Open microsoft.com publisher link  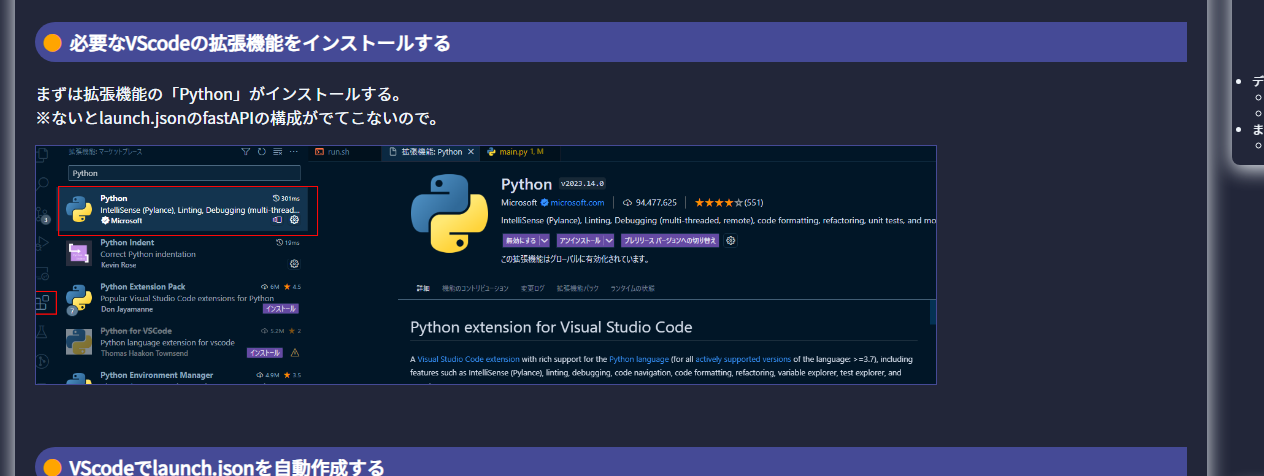[577, 202]
